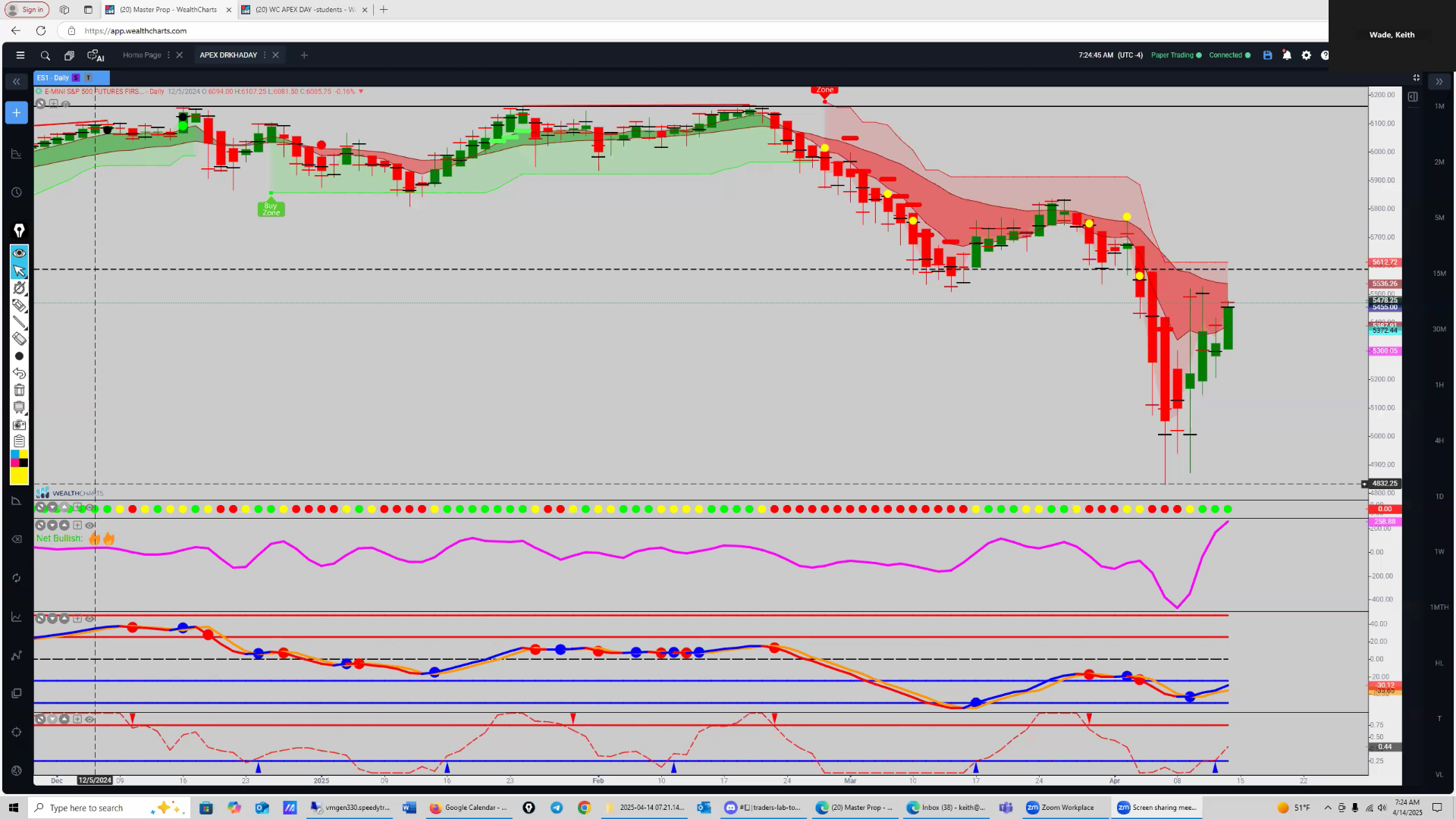Select the eraser tool

click(19, 339)
